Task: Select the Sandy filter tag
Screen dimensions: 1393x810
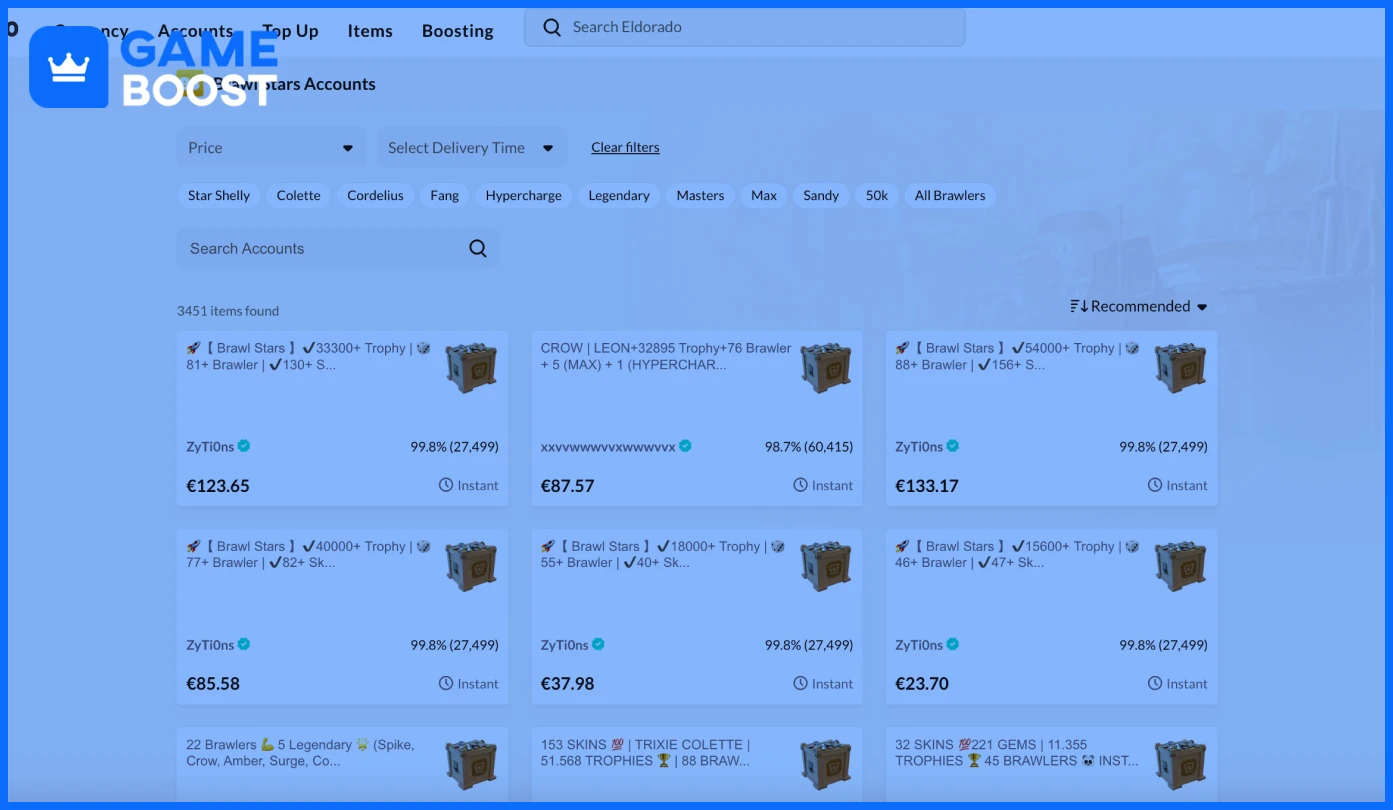Action: (x=821, y=195)
